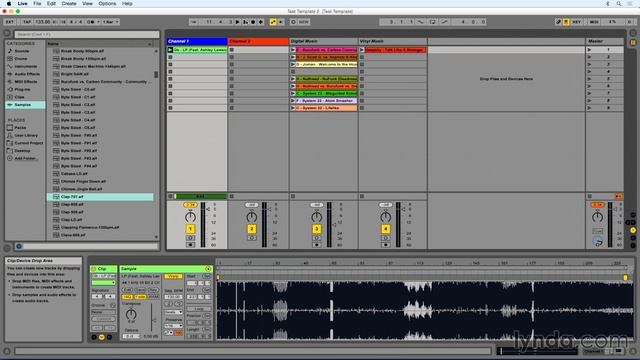This screenshot has height=360, width=640.
Task: Open the Options menu
Action: point(107,3)
